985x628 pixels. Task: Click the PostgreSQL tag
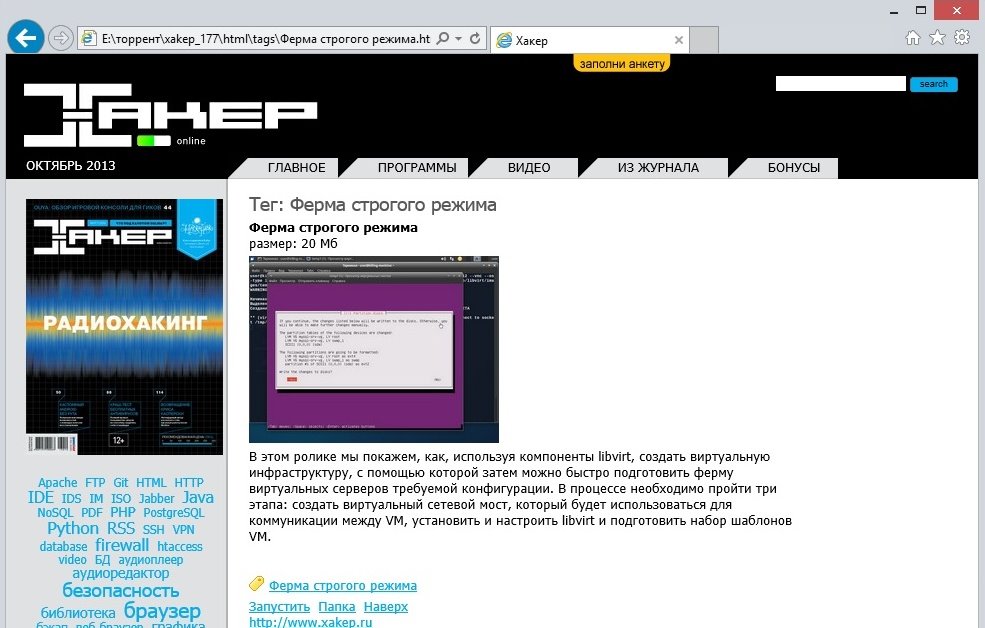(x=174, y=512)
